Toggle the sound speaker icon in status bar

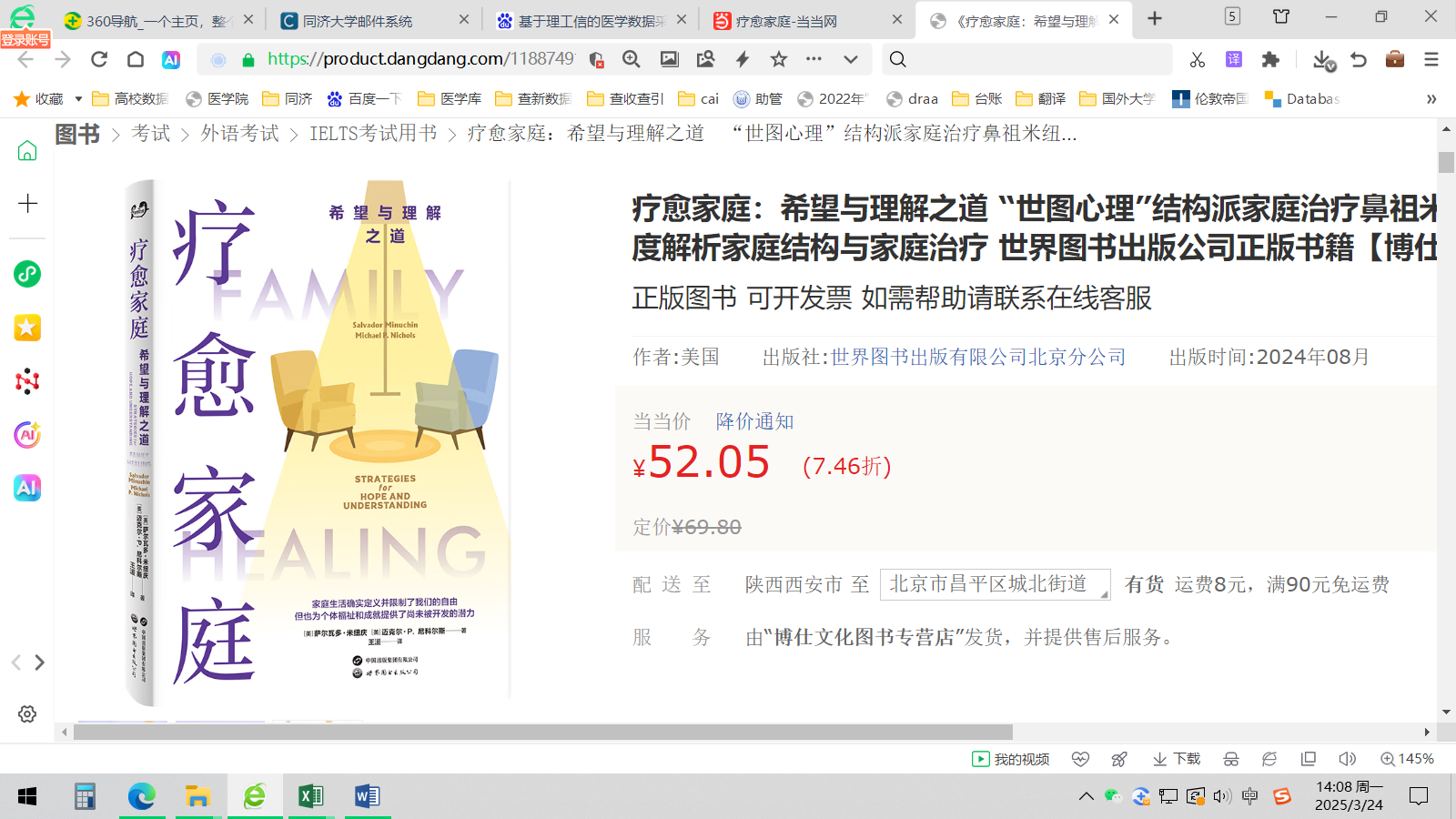coord(1348,759)
